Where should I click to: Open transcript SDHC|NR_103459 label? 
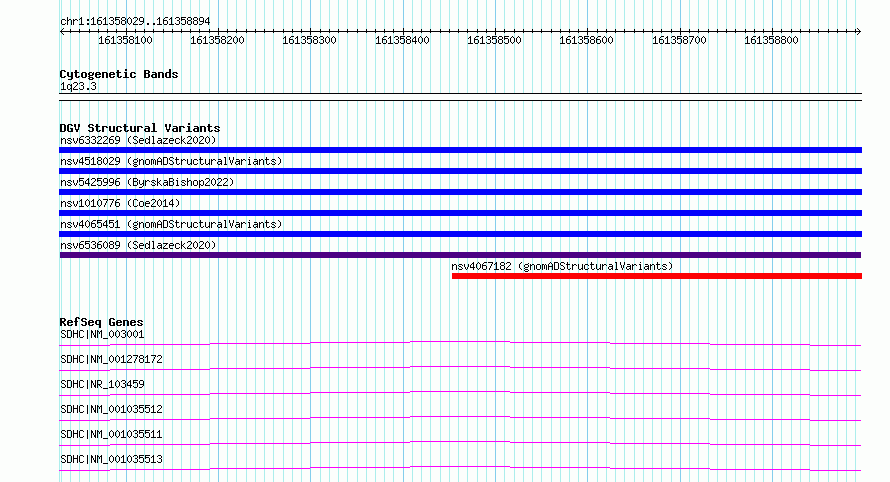[102, 384]
